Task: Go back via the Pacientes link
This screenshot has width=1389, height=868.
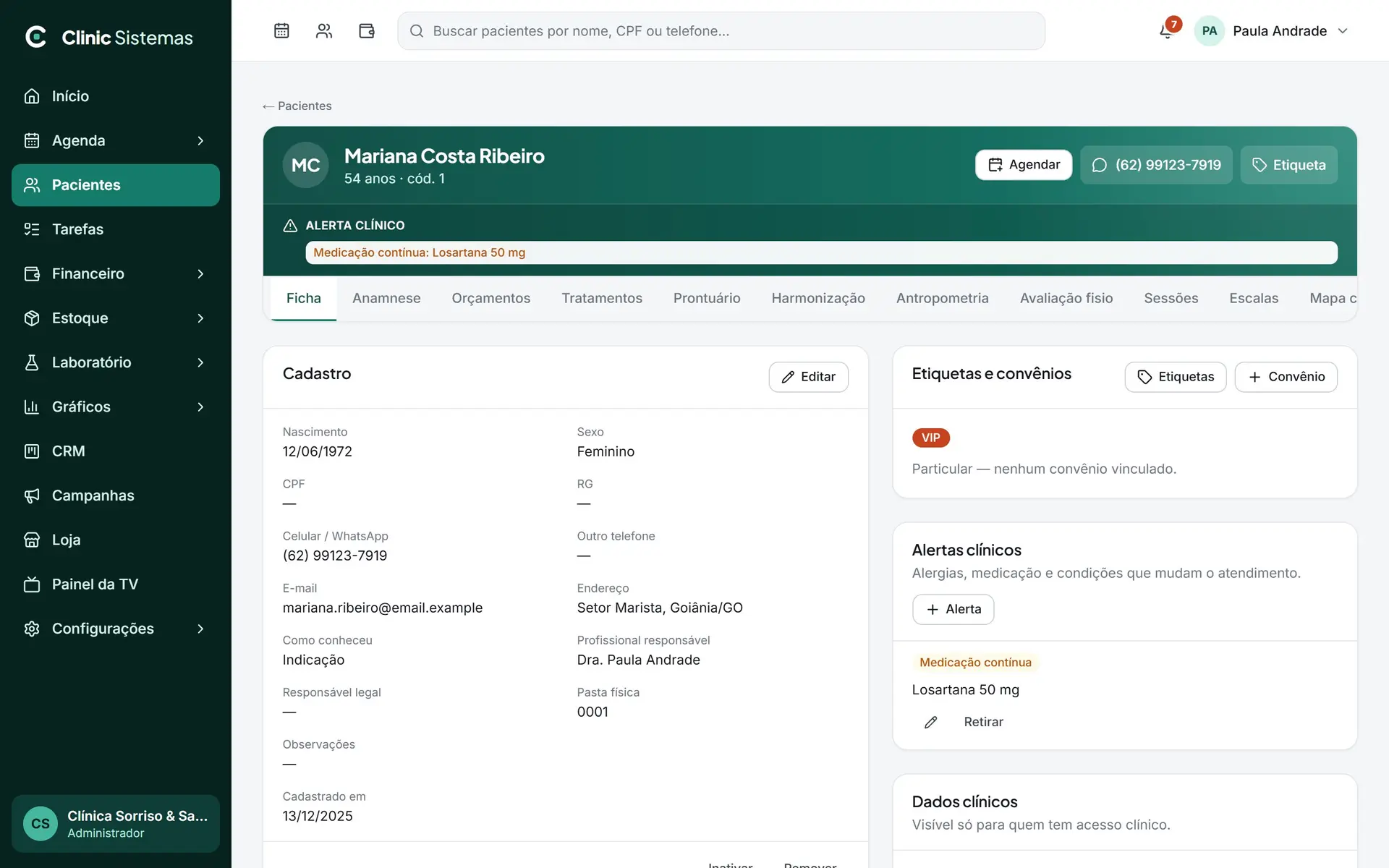Action: pos(297,106)
